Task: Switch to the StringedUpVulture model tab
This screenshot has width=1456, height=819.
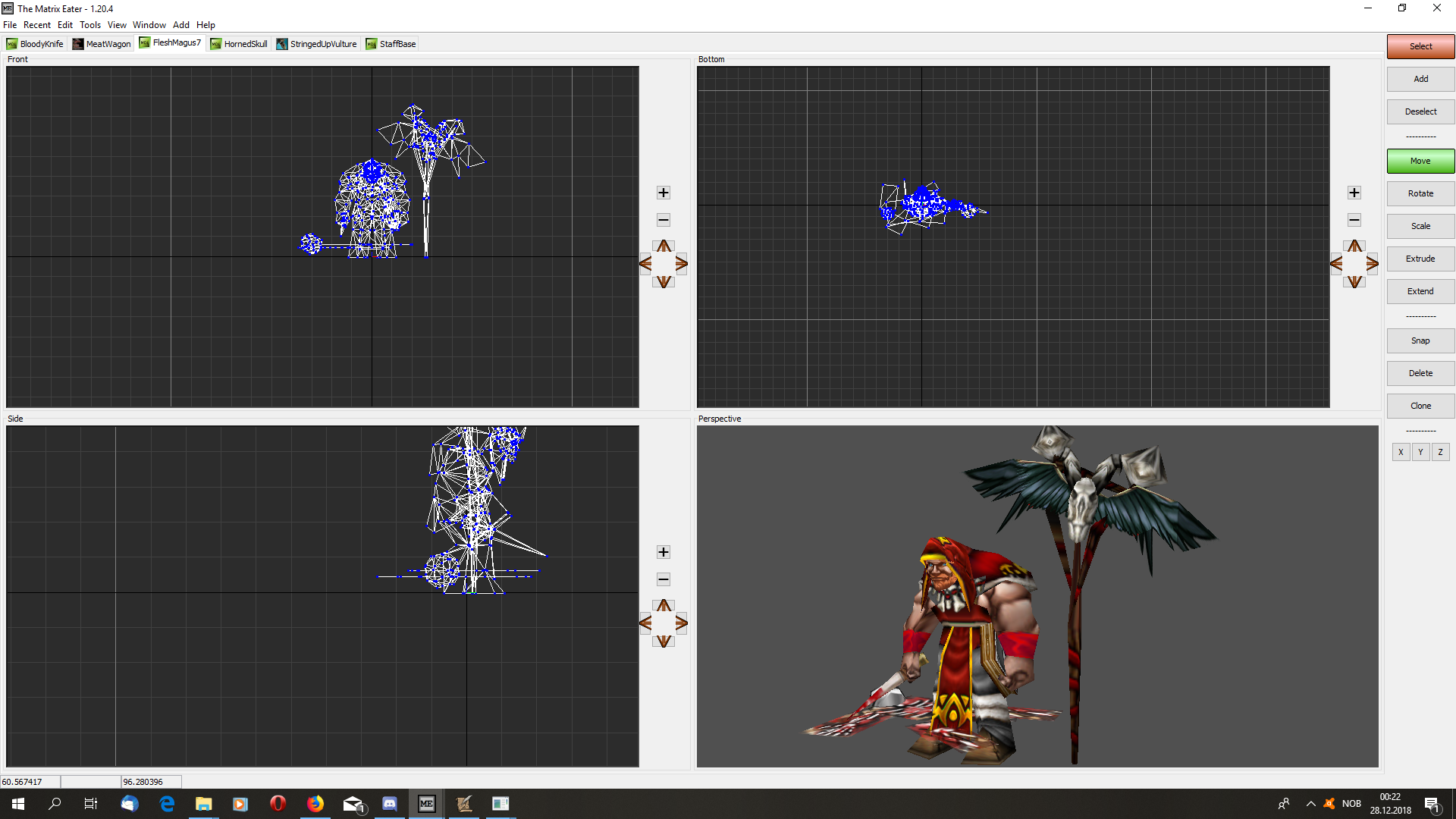Action: coord(316,44)
